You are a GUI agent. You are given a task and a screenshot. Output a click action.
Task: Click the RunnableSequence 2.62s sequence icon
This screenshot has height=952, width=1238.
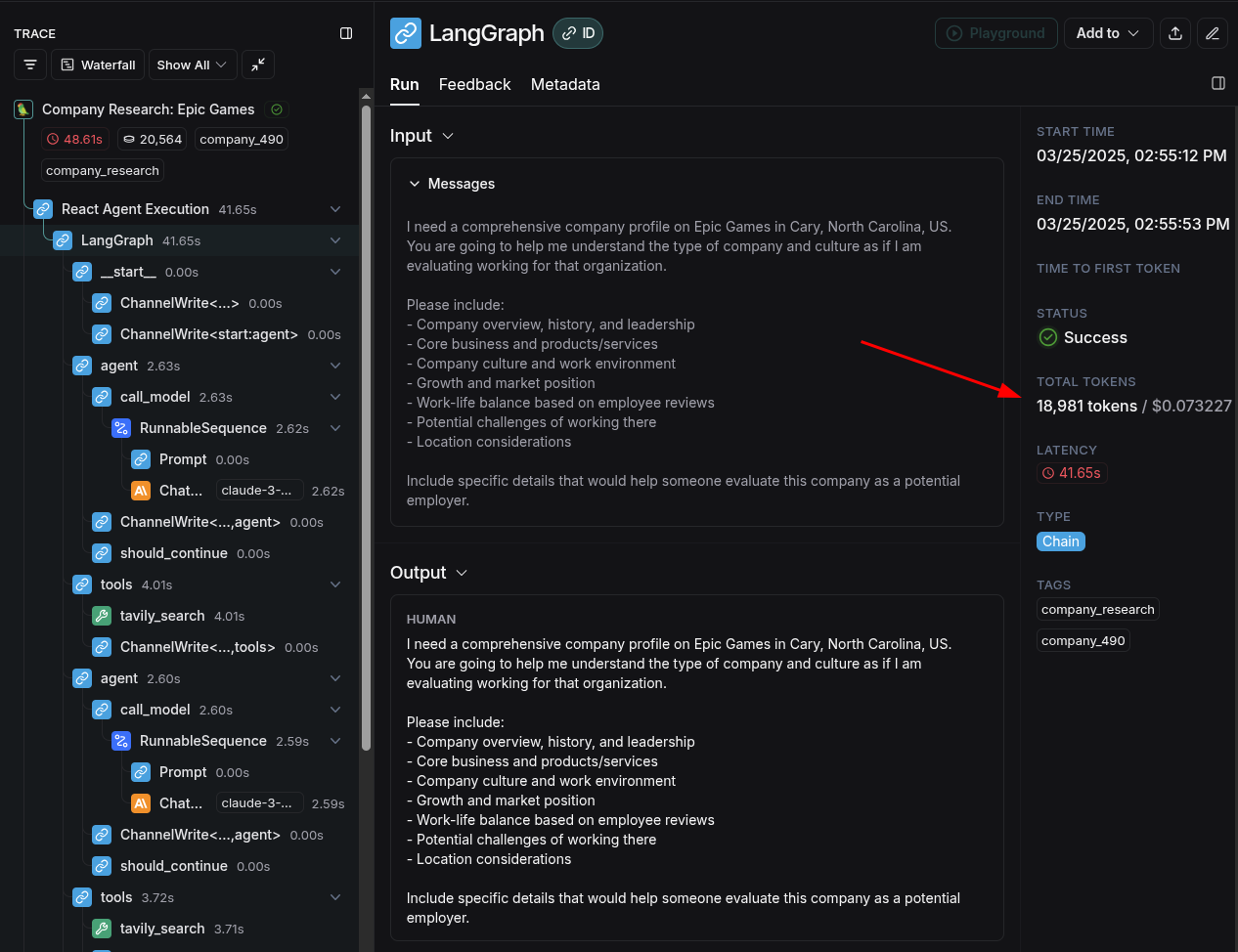tap(121, 428)
